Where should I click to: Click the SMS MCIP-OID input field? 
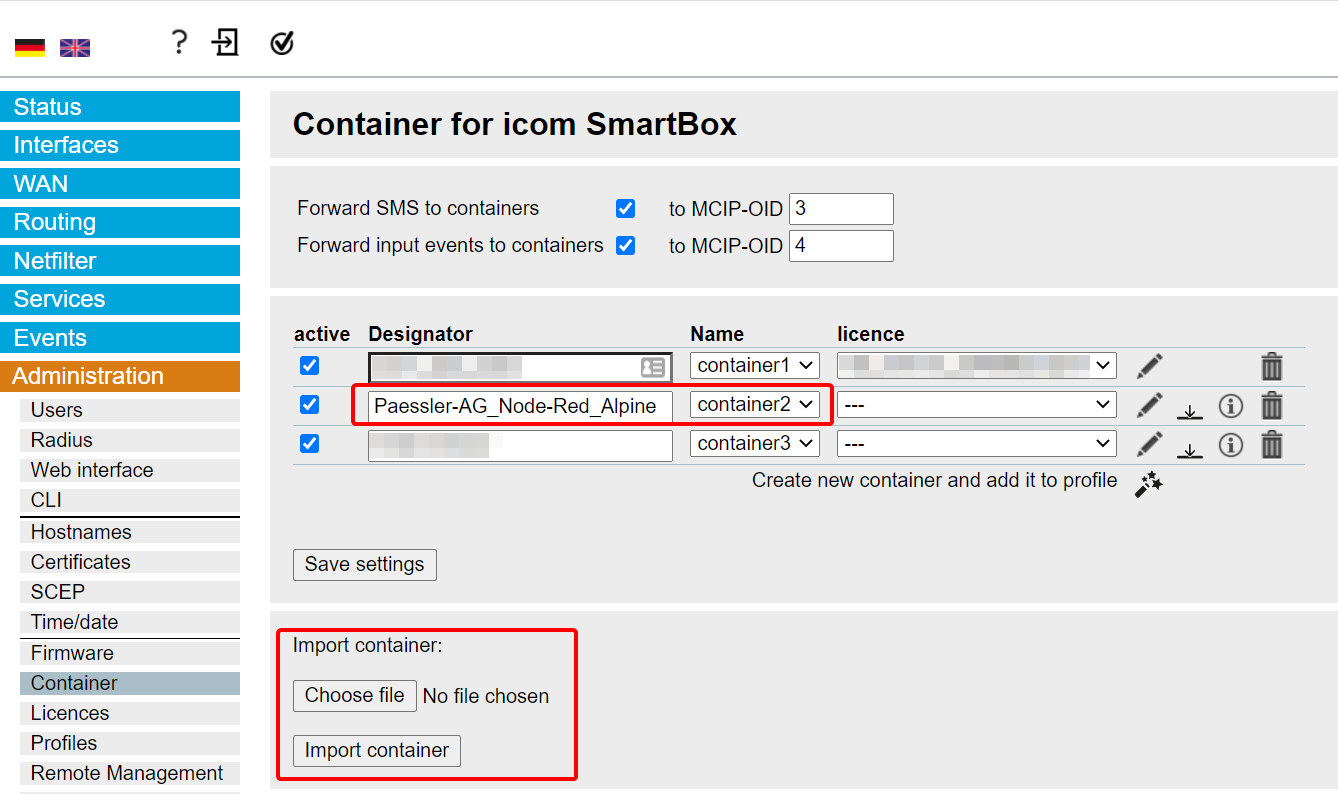pos(840,209)
